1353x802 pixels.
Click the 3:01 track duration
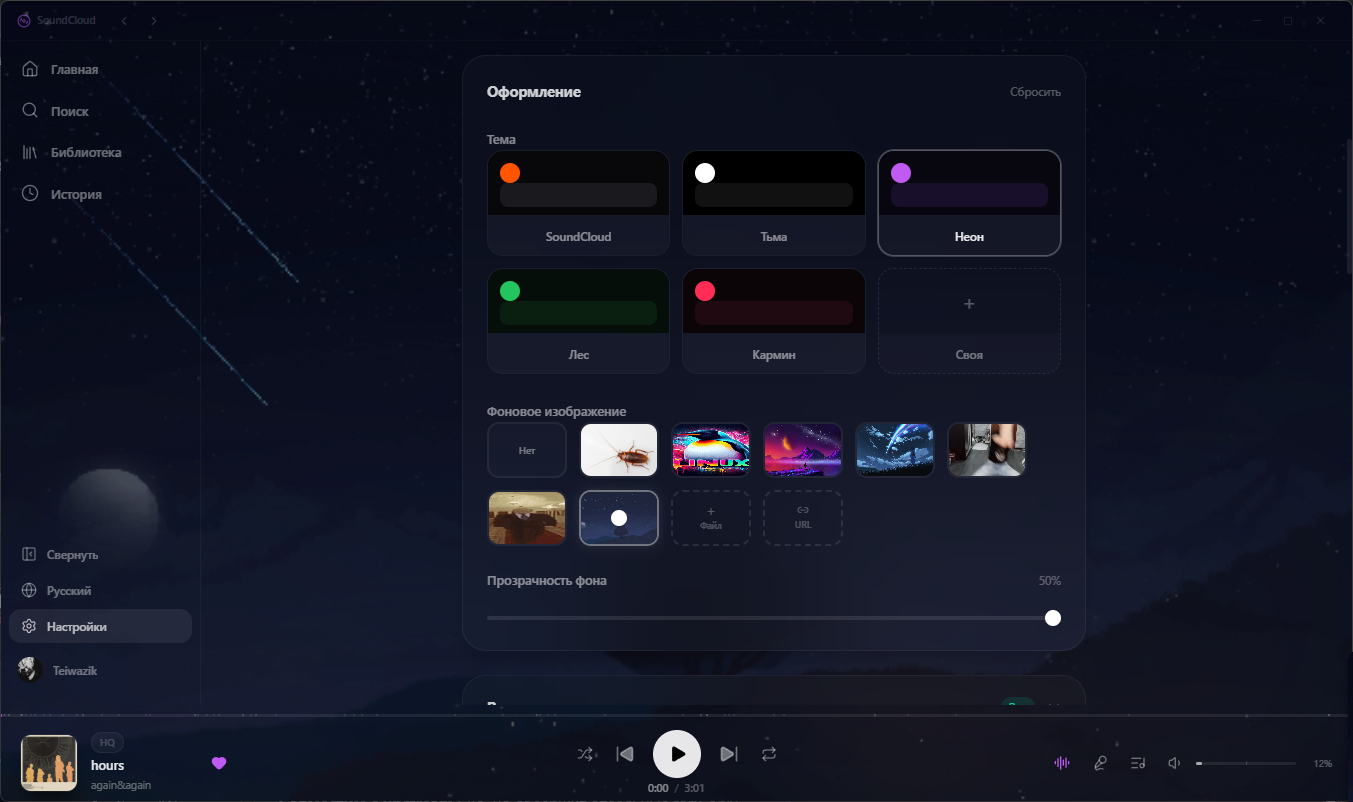(x=694, y=788)
